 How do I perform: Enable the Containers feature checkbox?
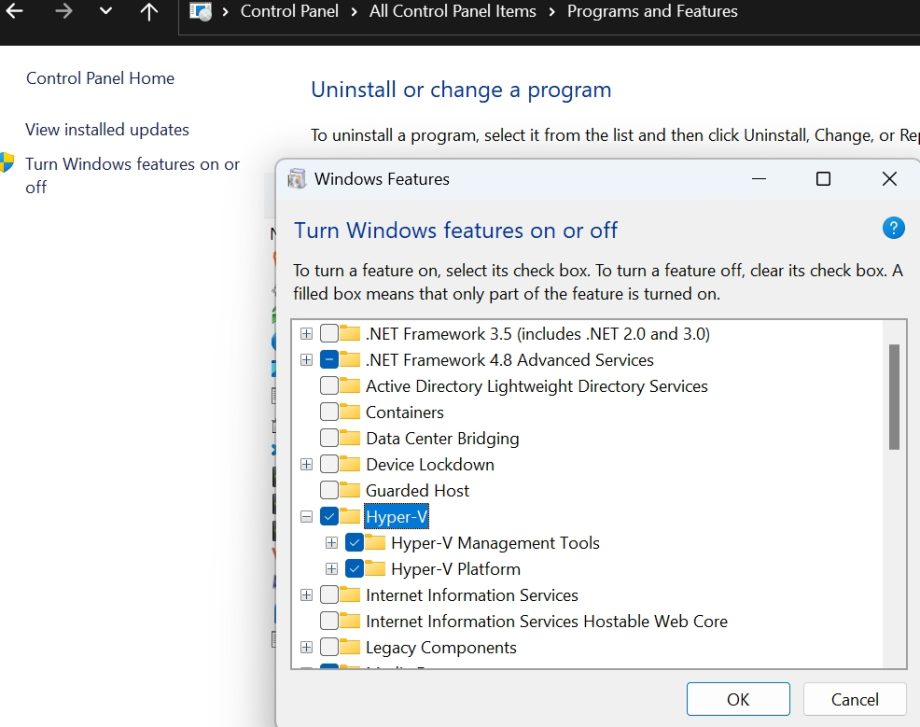pos(328,412)
